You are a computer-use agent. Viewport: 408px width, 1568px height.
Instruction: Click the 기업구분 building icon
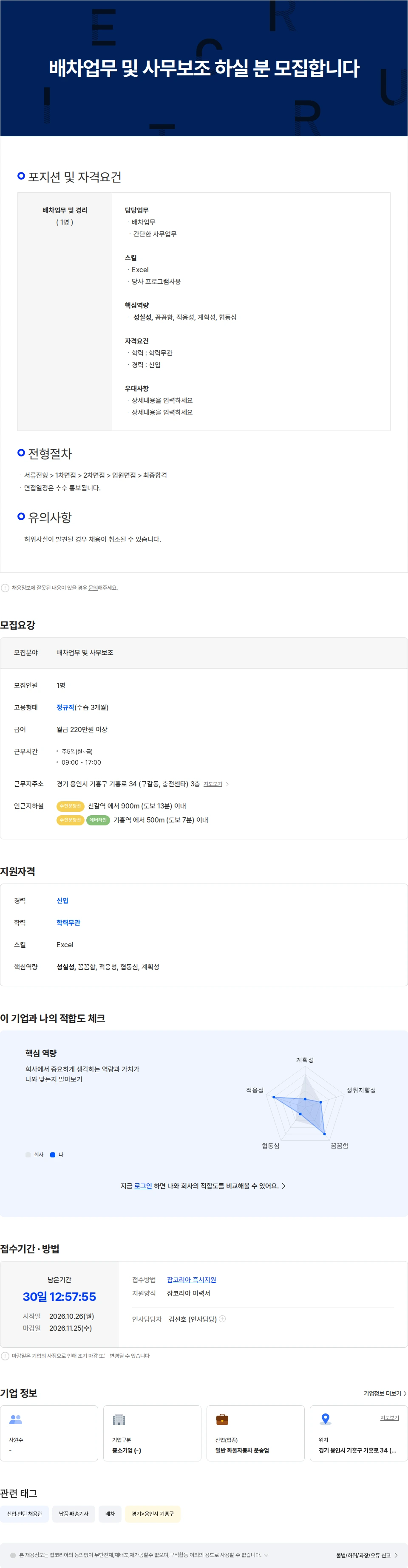tap(119, 1419)
